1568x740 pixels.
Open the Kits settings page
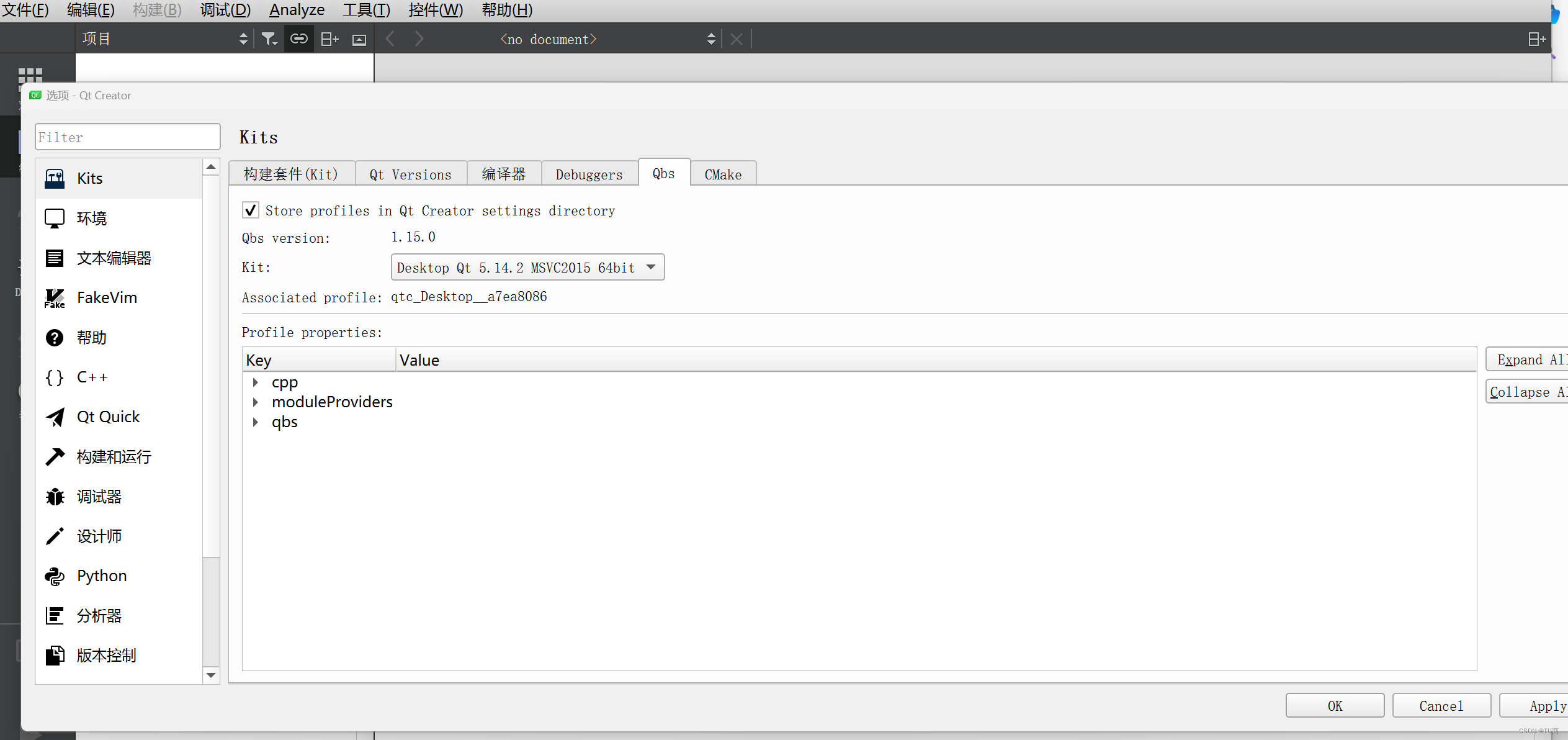[x=90, y=178]
